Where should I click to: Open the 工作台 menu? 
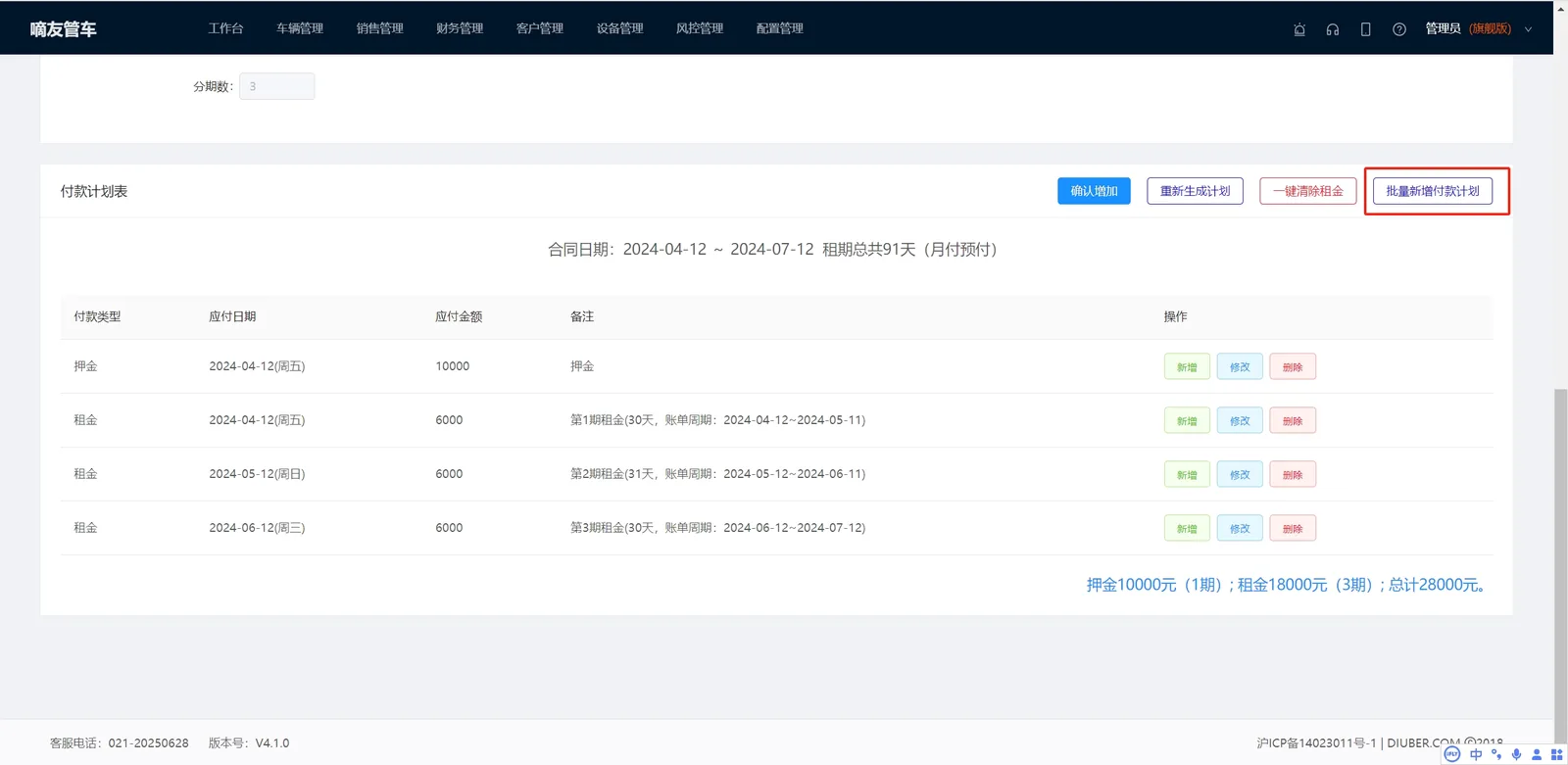point(225,28)
